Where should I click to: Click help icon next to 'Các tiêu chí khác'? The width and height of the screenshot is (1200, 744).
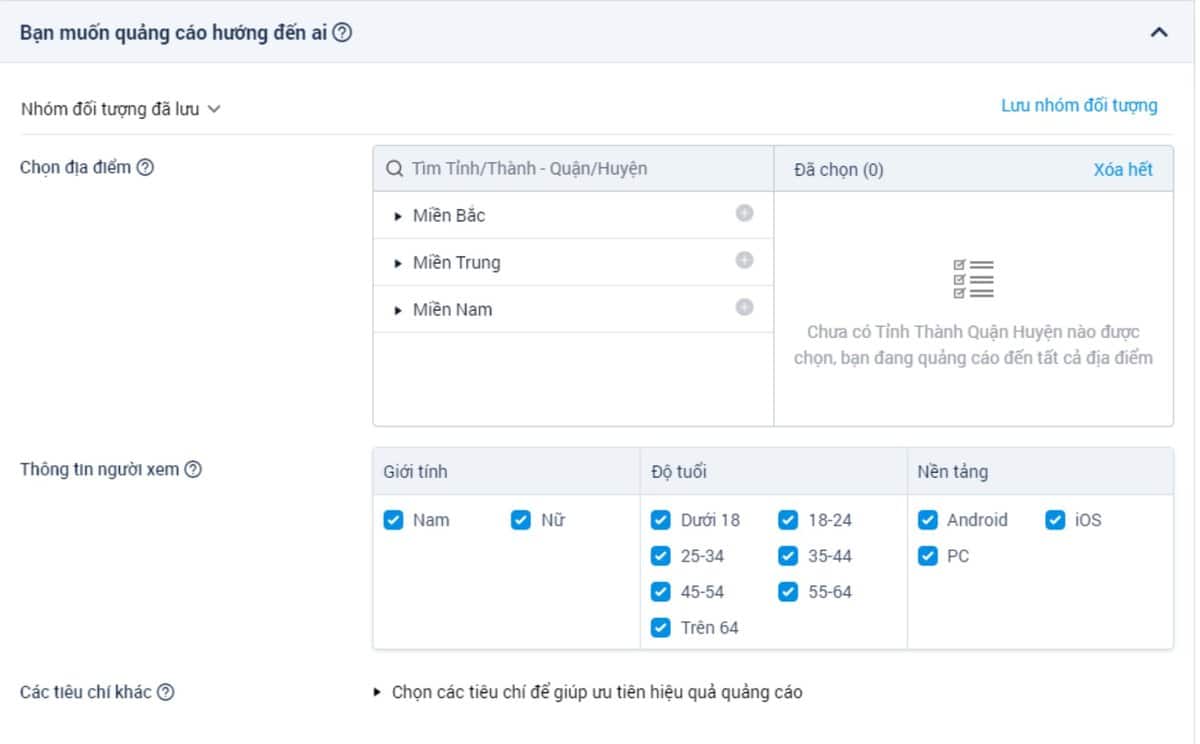coord(166,692)
